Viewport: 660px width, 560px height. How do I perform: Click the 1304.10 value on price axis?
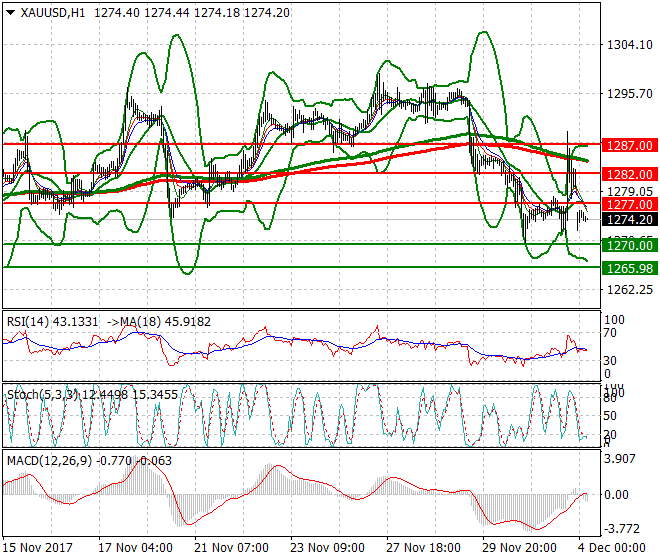pyautogui.click(x=630, y=45)
